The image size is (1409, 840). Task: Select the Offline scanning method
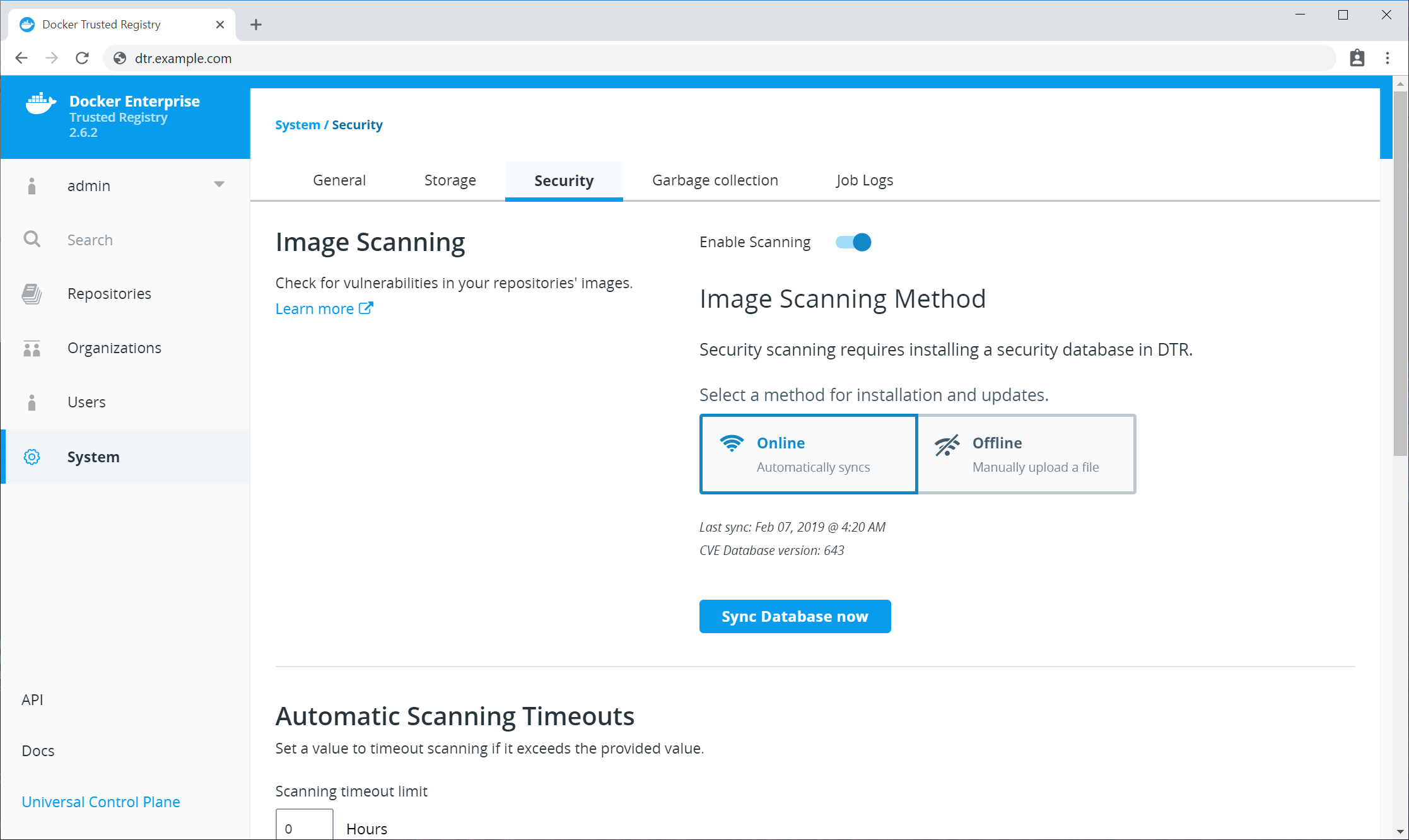pyautogui.click(x=1026, y=454)
